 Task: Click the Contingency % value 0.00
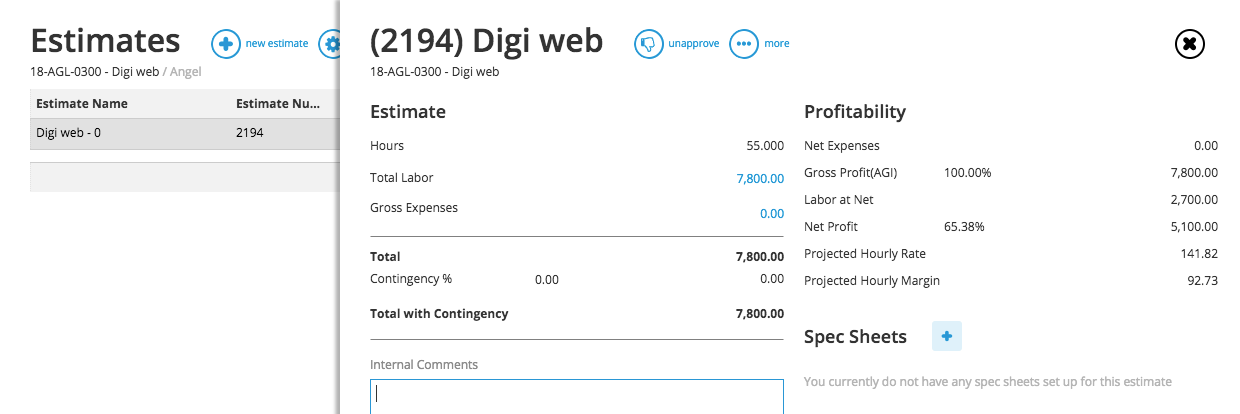tap(547, 280)
